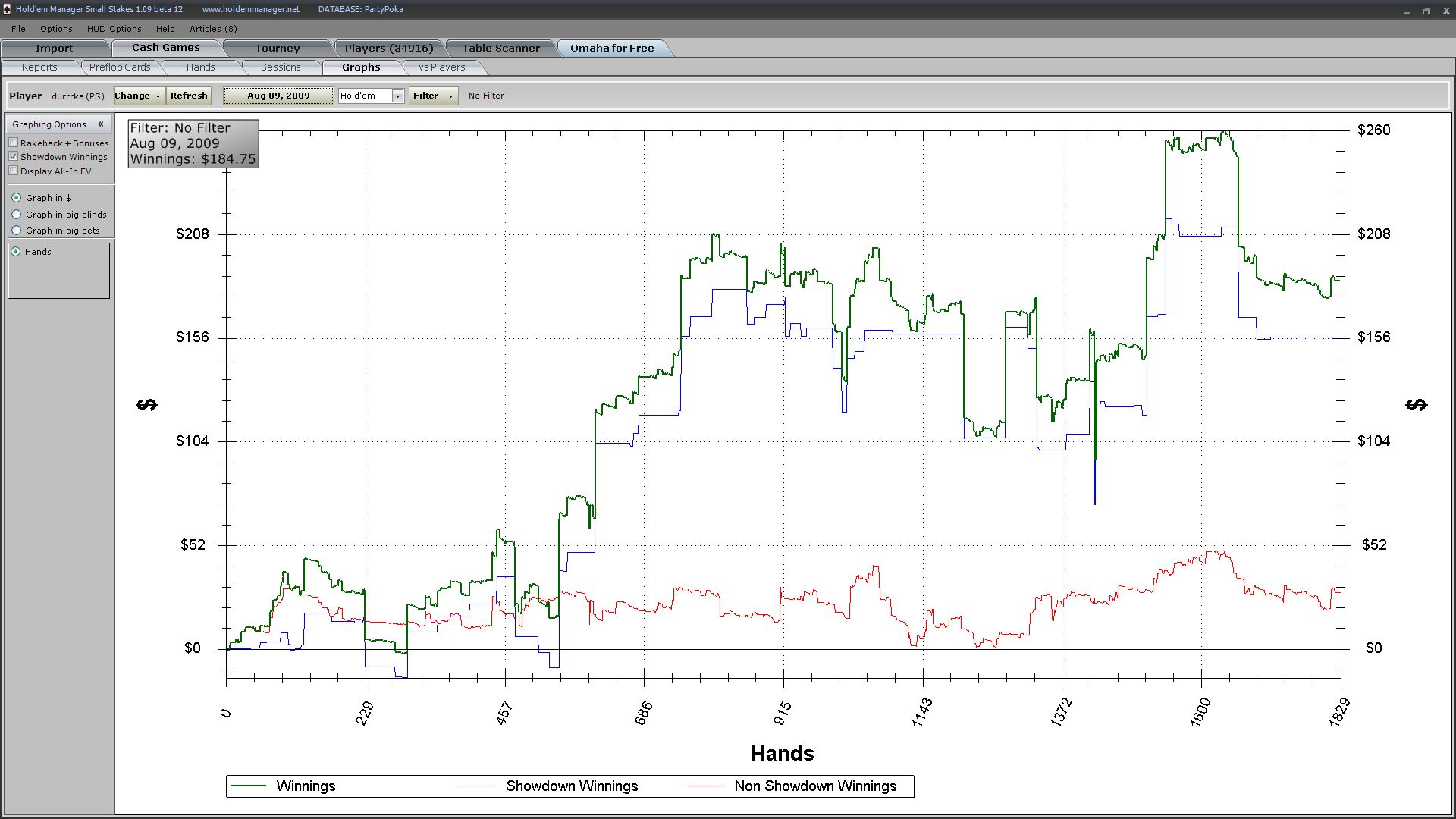
Task: Click the red Non Showdown Winnings legend line
Action: click(706, 786)
